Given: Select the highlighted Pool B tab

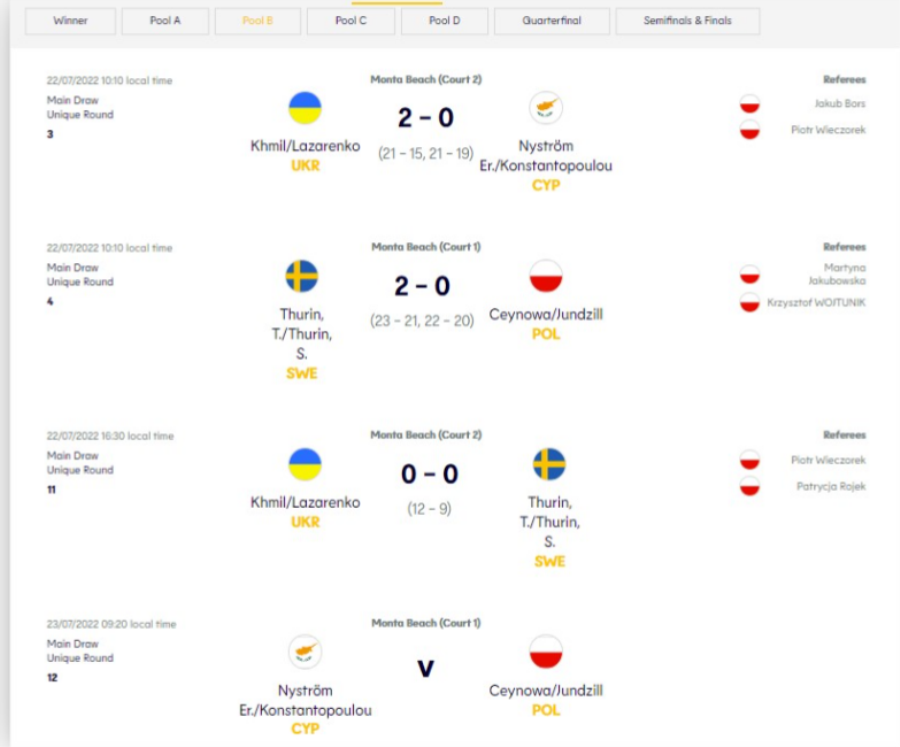Looking at the screenshot, I should (x=258, y=21).
